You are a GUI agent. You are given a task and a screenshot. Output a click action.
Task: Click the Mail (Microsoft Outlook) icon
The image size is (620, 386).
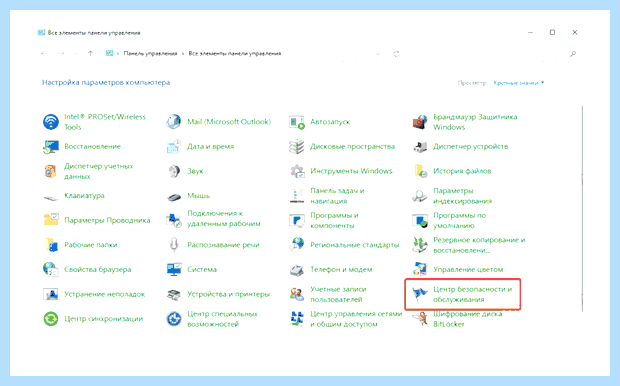tap(174, 122)
